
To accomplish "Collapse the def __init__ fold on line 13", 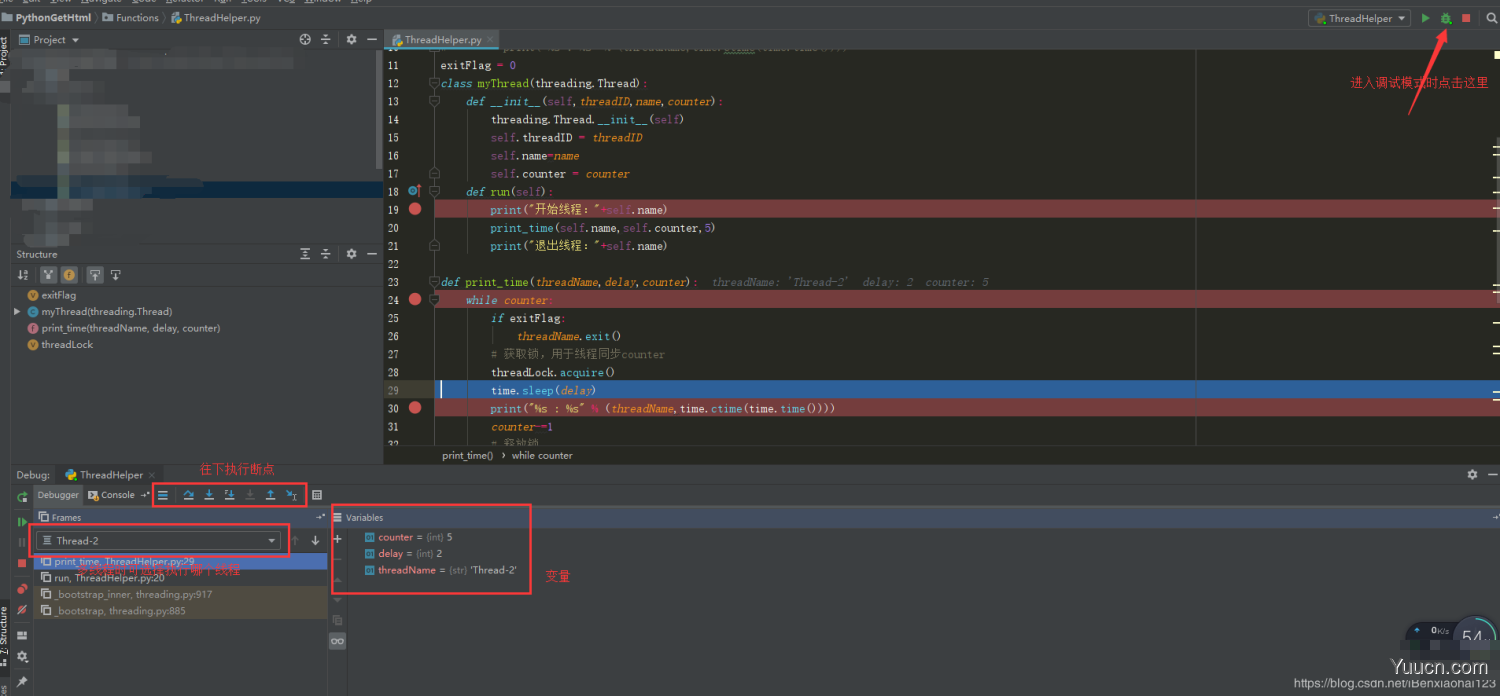I will 435,101.
